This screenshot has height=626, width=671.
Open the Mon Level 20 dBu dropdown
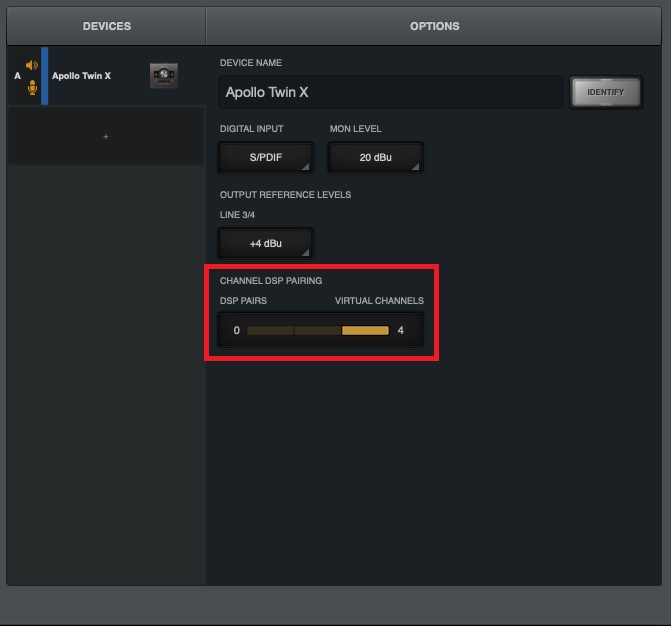[x=375, y=157]
